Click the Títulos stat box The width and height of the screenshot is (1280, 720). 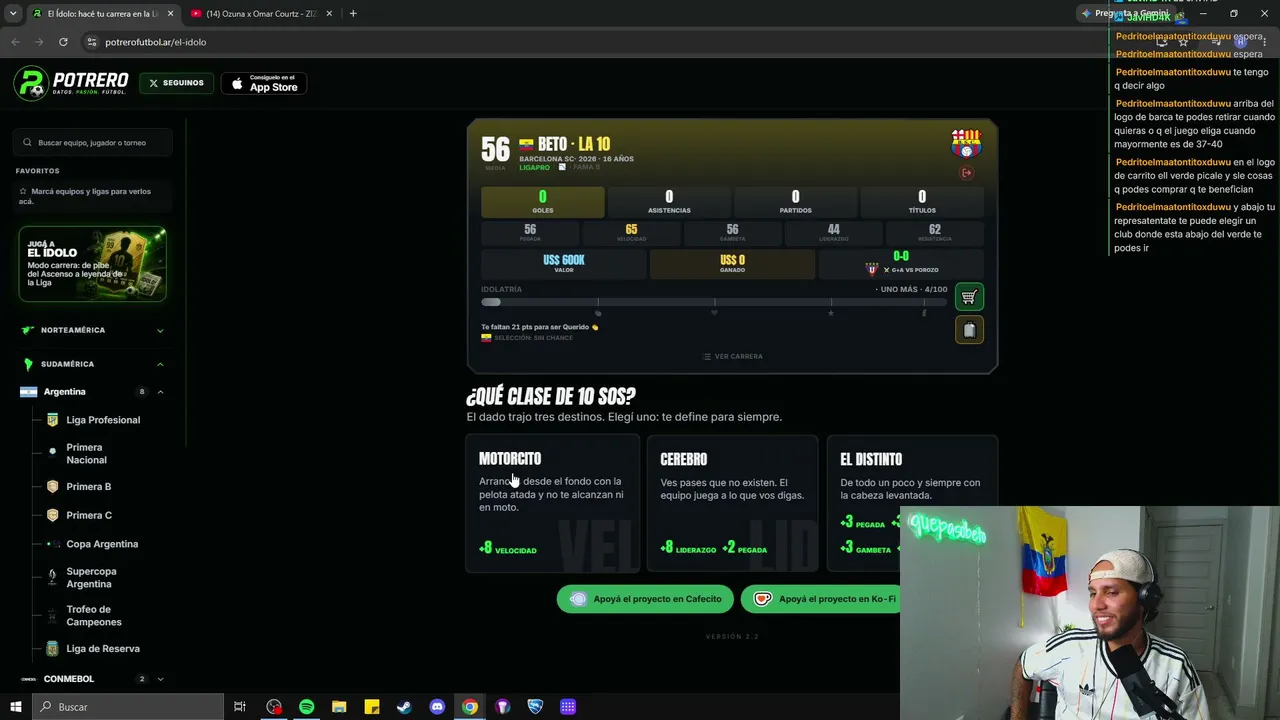tap(922, 202)
